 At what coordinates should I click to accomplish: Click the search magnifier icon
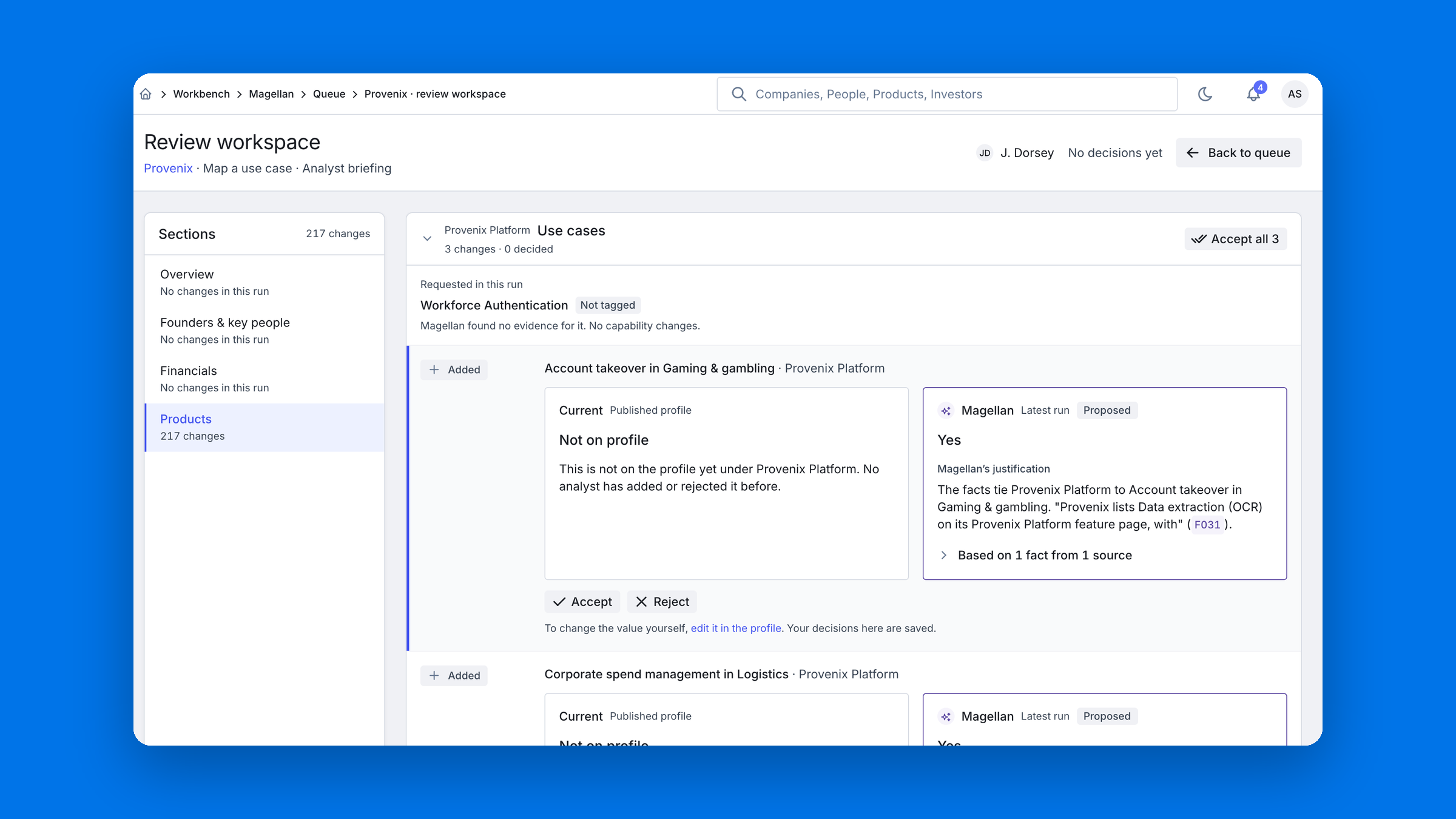tap(739, 94)
